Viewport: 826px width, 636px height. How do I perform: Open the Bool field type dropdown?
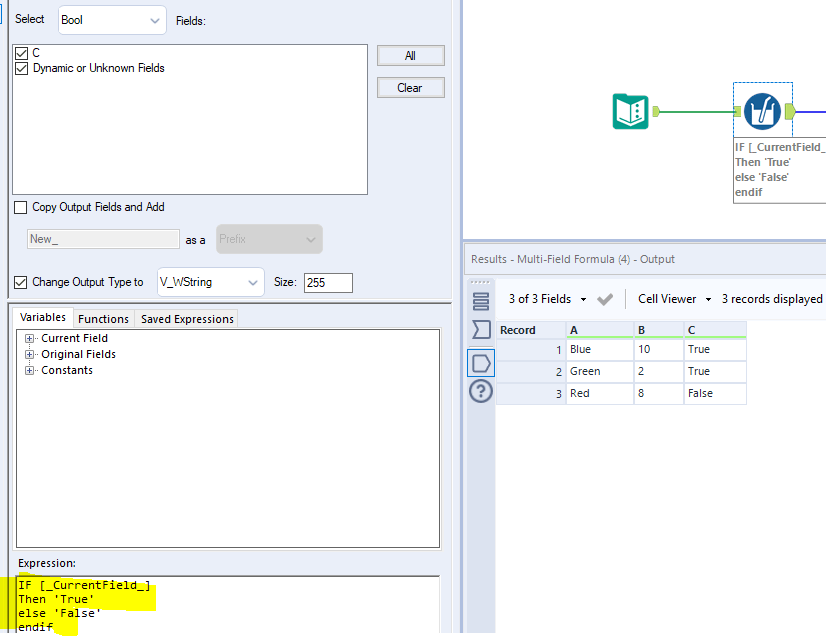pyautogui.click(x=112, y=20)
